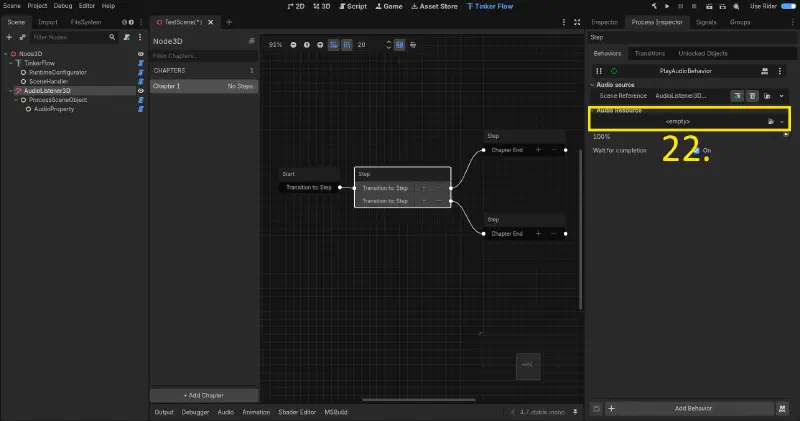Toggle visibility of Node3D root
The width and height of the screenshot is (800, 421).
pos(141,54)
